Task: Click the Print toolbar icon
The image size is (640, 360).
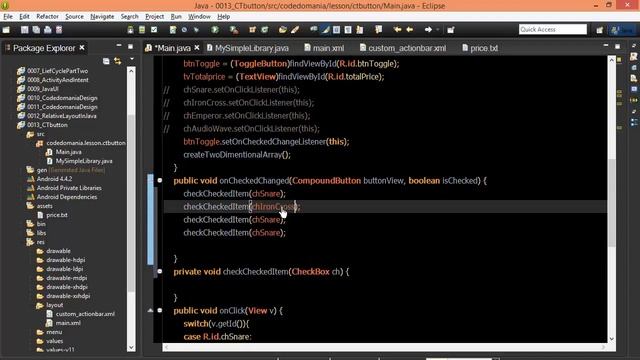Action: [48, 30]
